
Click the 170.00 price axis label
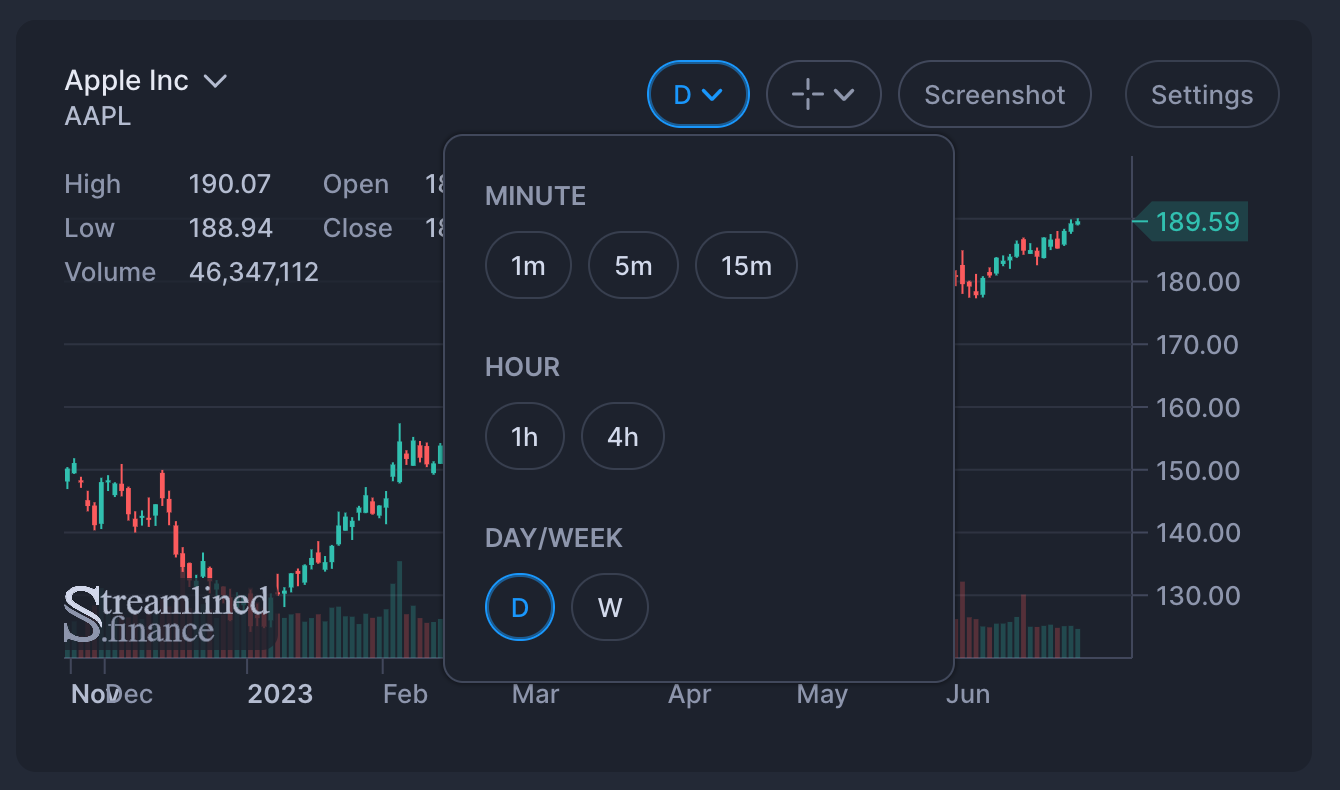(1198, 345)
